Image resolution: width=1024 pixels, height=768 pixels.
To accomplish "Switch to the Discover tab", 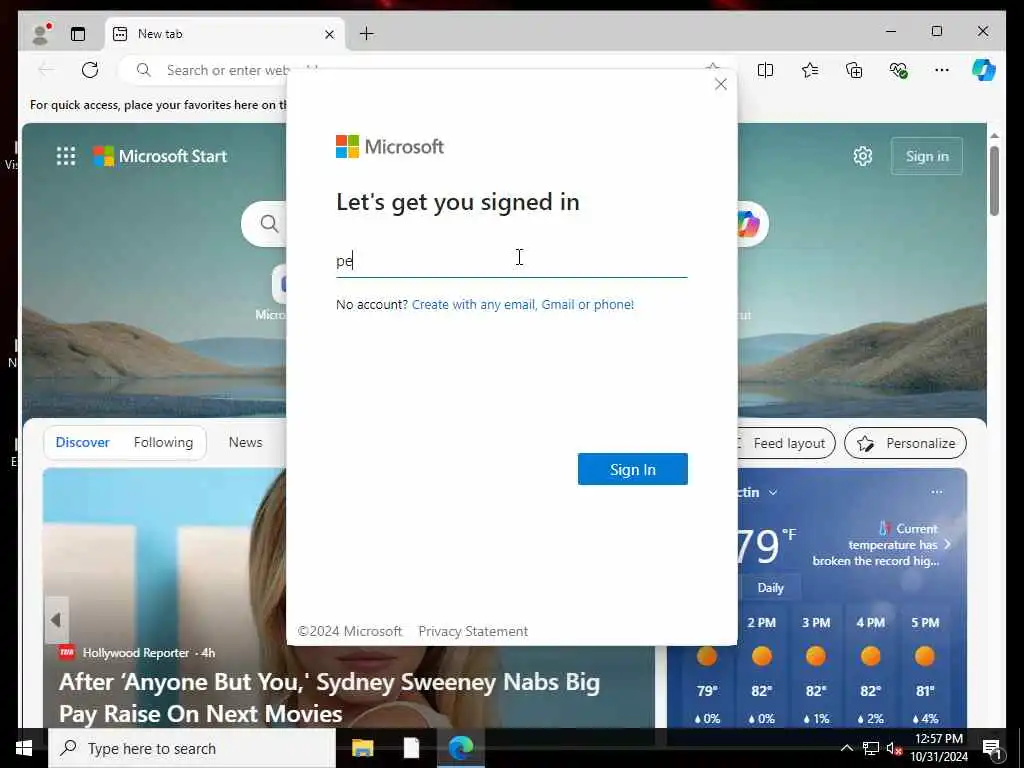I will tap(82, 442).
